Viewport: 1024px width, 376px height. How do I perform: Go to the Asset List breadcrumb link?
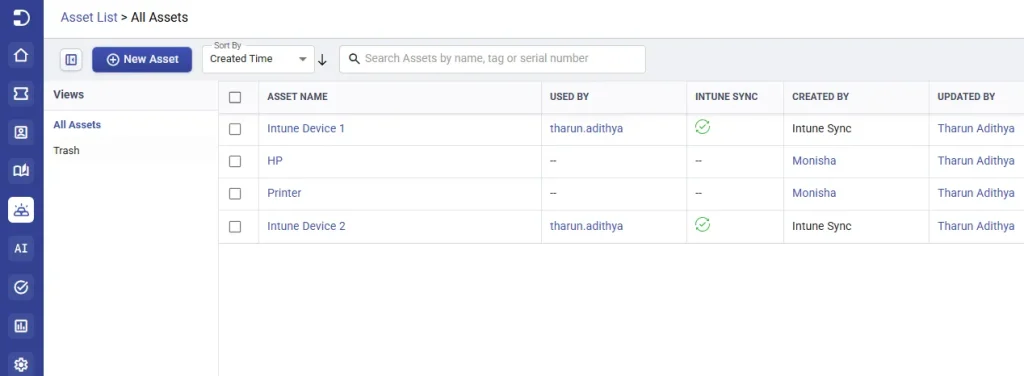(x=89, y=18)
